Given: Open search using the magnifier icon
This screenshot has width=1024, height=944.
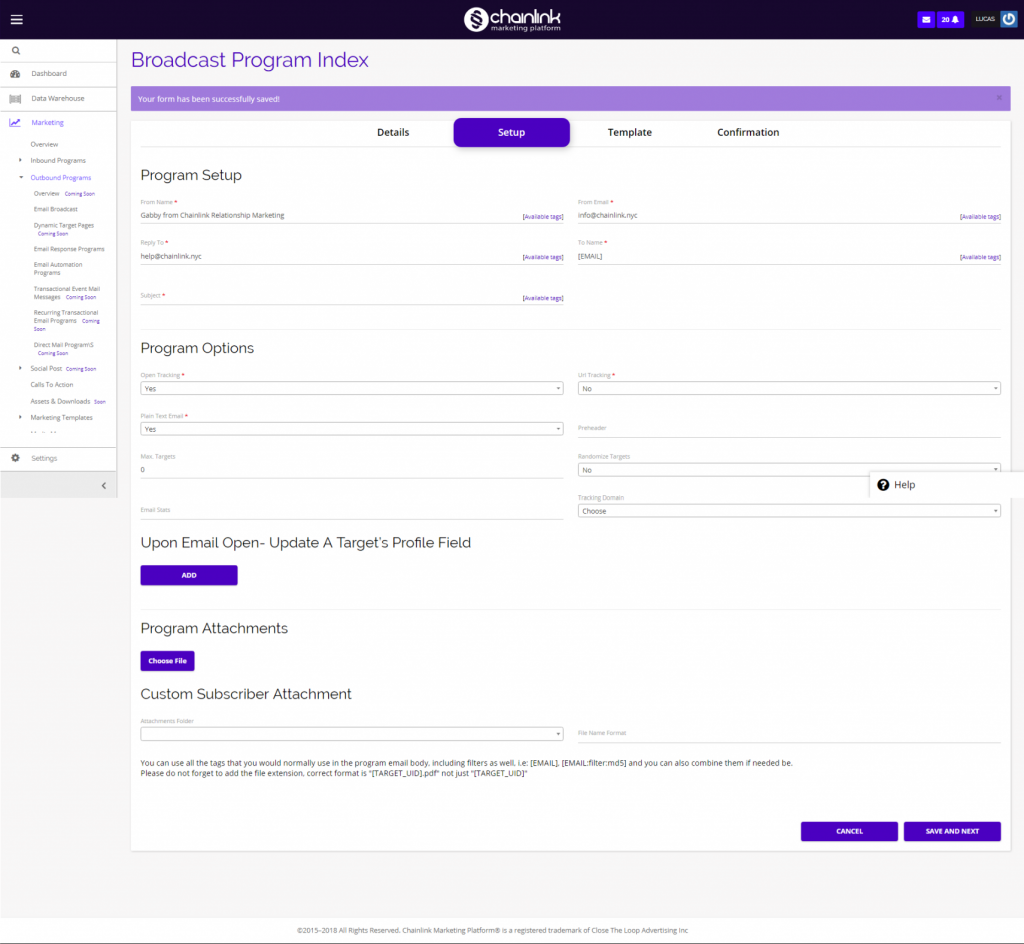Looking at the screenshot, I should (x=15, y=49).
